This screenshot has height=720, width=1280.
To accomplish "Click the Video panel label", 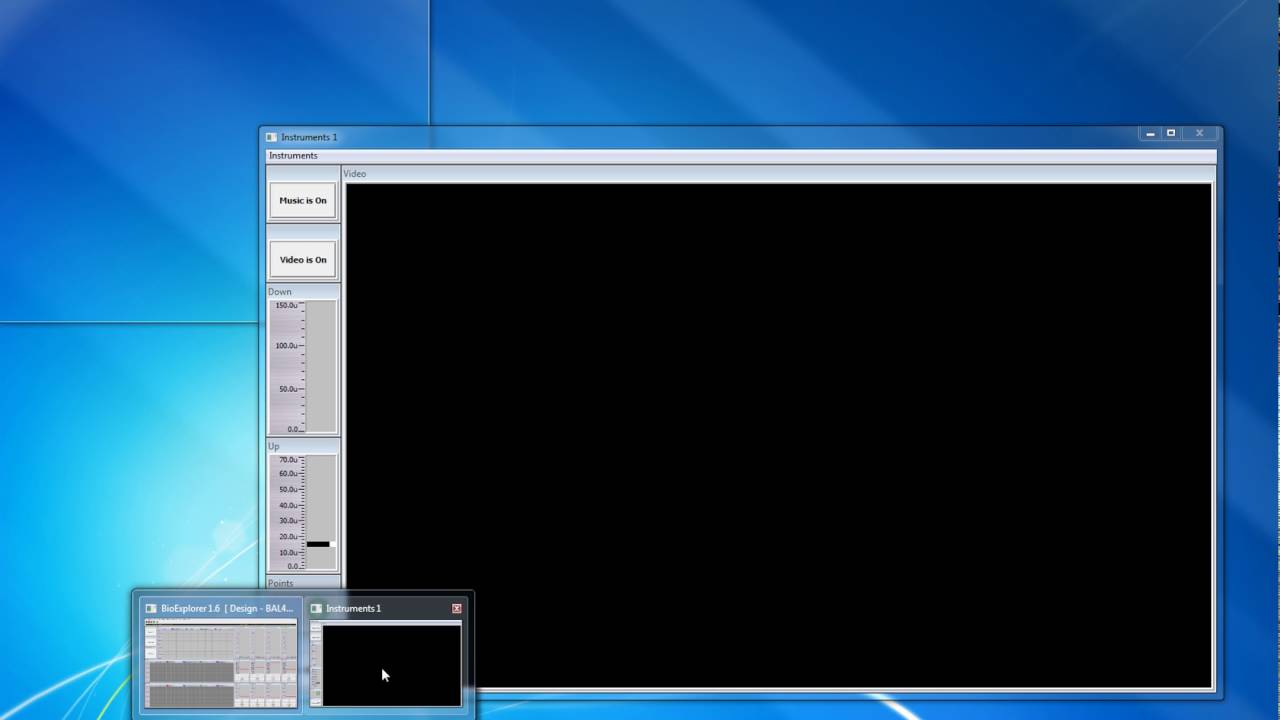I will click(x=355, y=174).
